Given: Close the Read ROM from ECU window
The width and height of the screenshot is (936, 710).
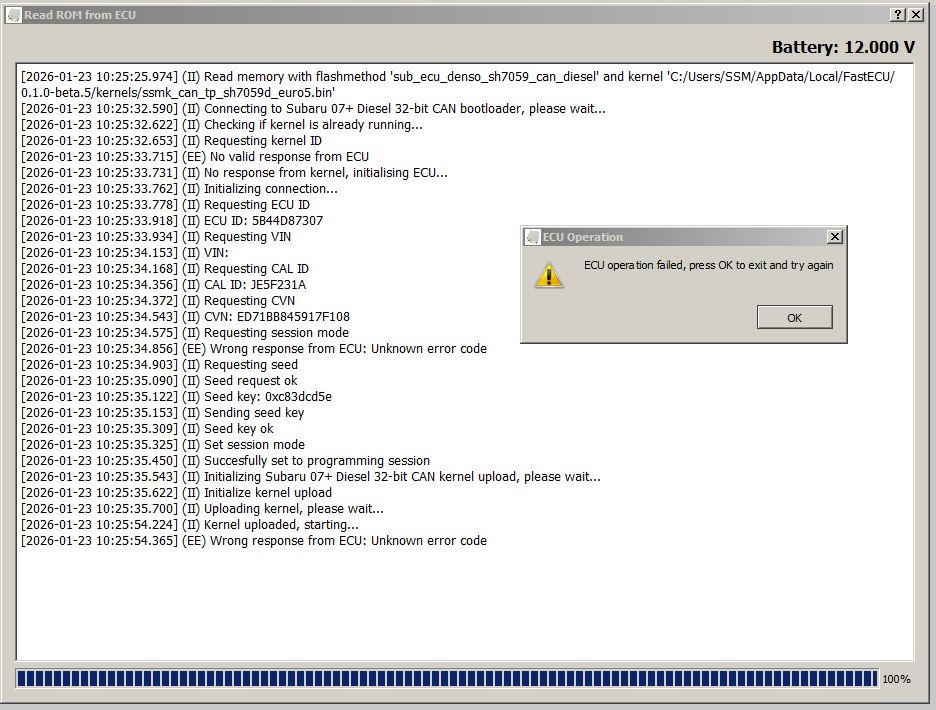Looking at the screenshot, I should tap(916, 14).
